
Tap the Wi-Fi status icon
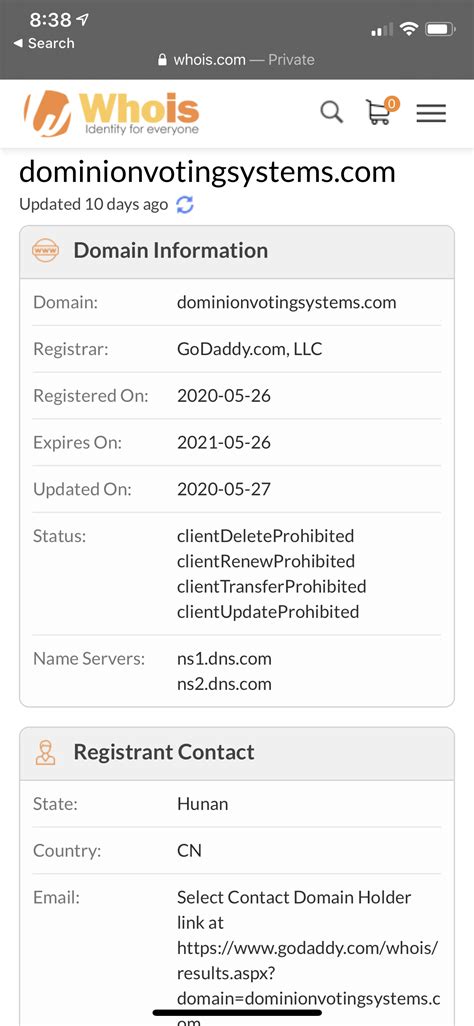pyautogui.click(x=409, y=29)
